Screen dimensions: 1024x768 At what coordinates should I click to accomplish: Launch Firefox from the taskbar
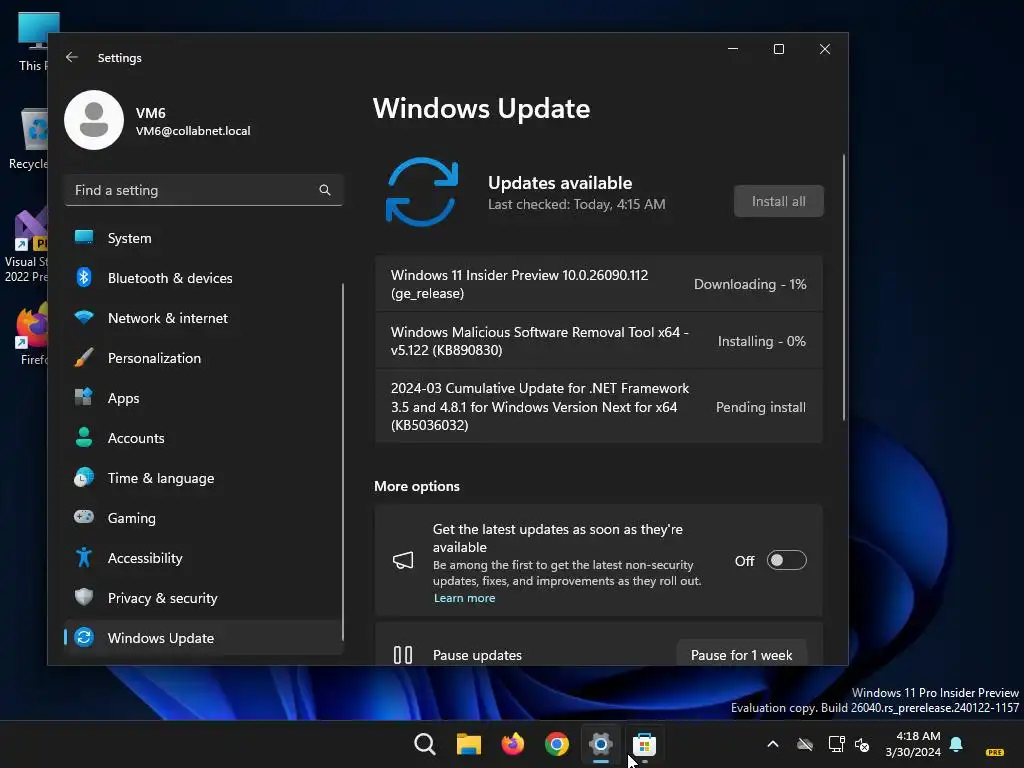coord(513,744)
